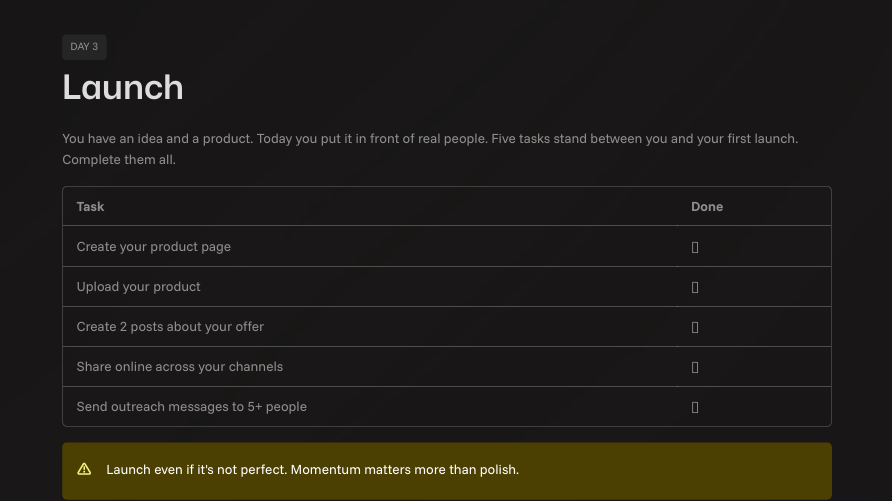This screenshot has height=501, width=892.
Task: Toggle done box for 'Share online across your channels'
Action: [695, 367]
